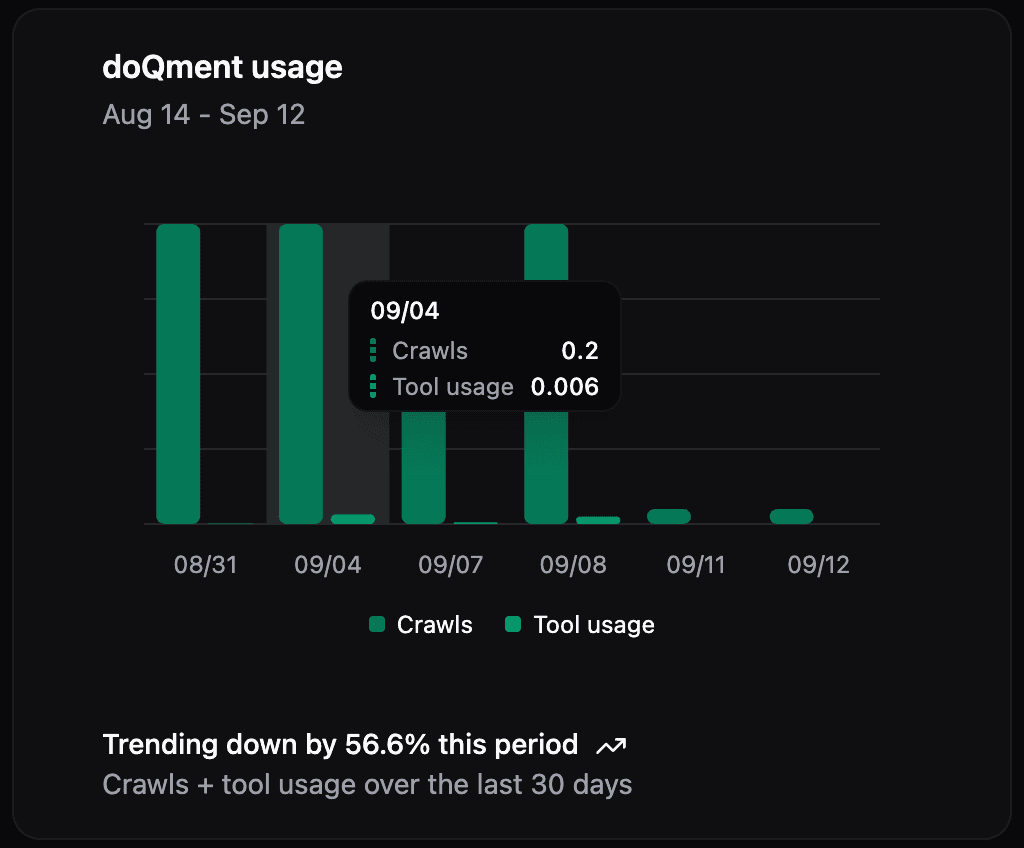Click the small Tool usage bar on 09/11
This screenshot has width=1024, height=848.
[668, 514]
